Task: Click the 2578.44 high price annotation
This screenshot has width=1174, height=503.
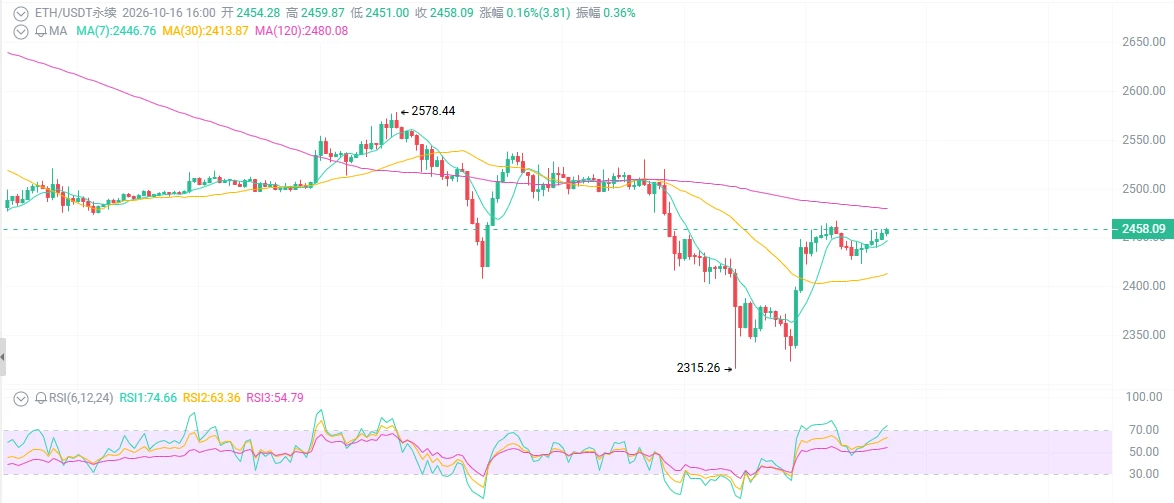Action: 434,111
